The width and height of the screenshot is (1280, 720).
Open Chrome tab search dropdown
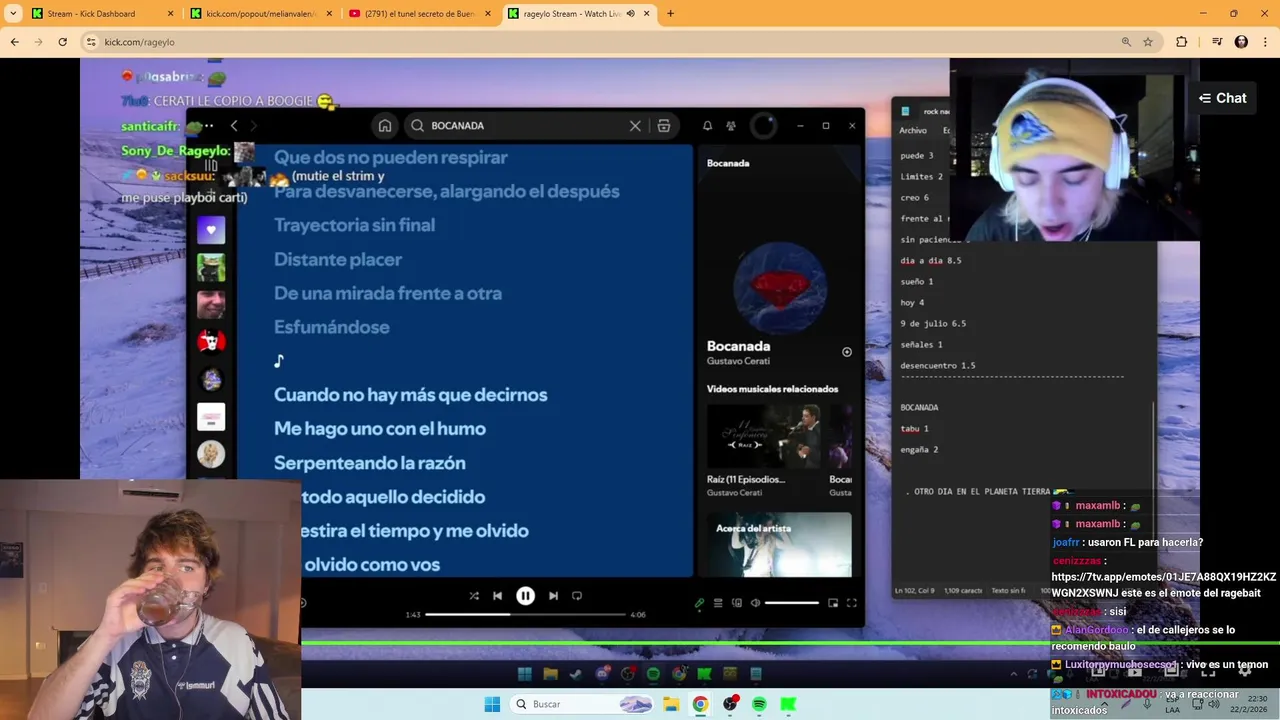click(14, 14)
